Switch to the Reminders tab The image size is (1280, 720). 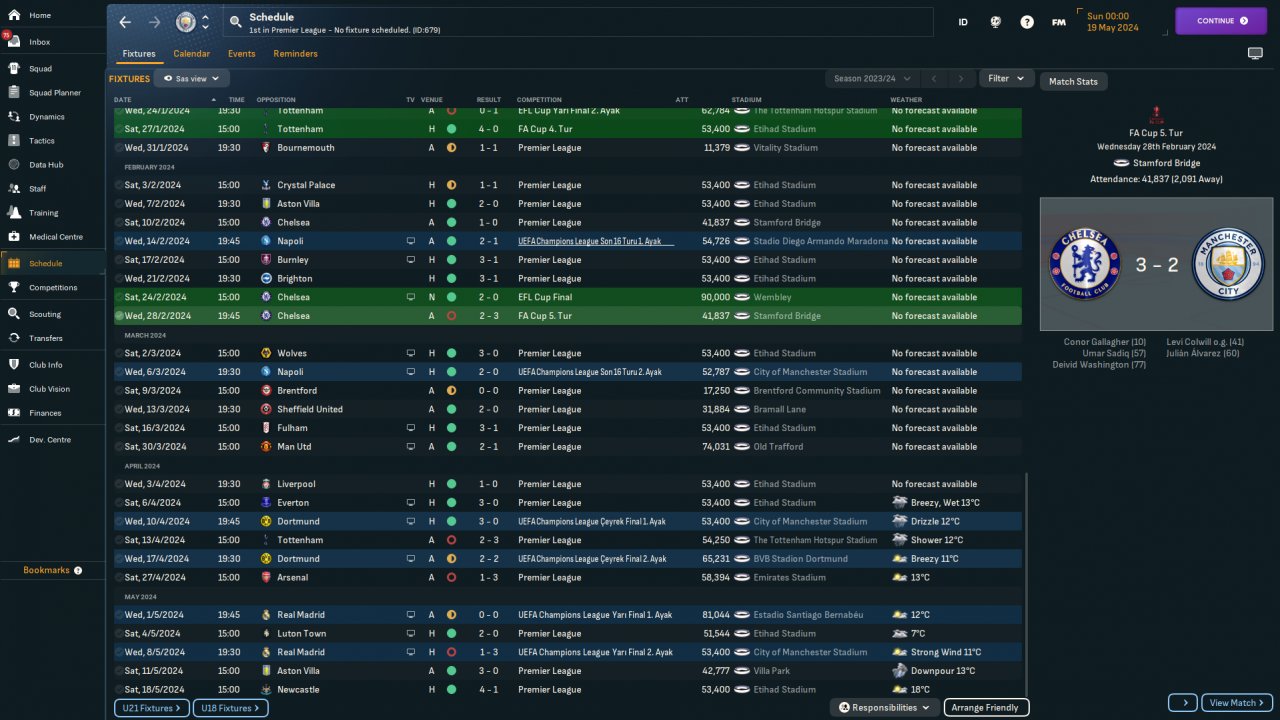[295, 54]
